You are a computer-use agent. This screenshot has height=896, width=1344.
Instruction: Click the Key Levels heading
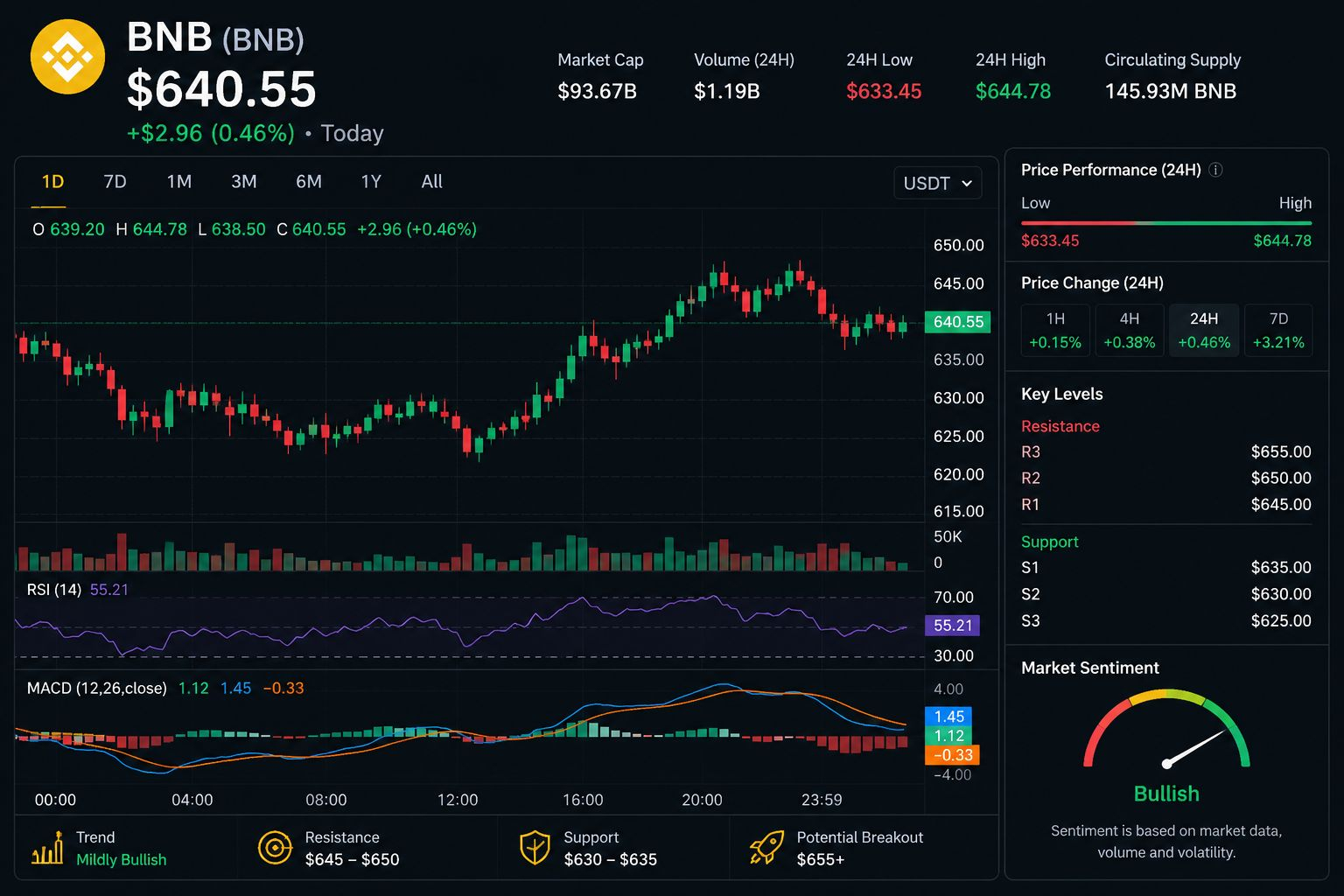(x=1061, y=394)
